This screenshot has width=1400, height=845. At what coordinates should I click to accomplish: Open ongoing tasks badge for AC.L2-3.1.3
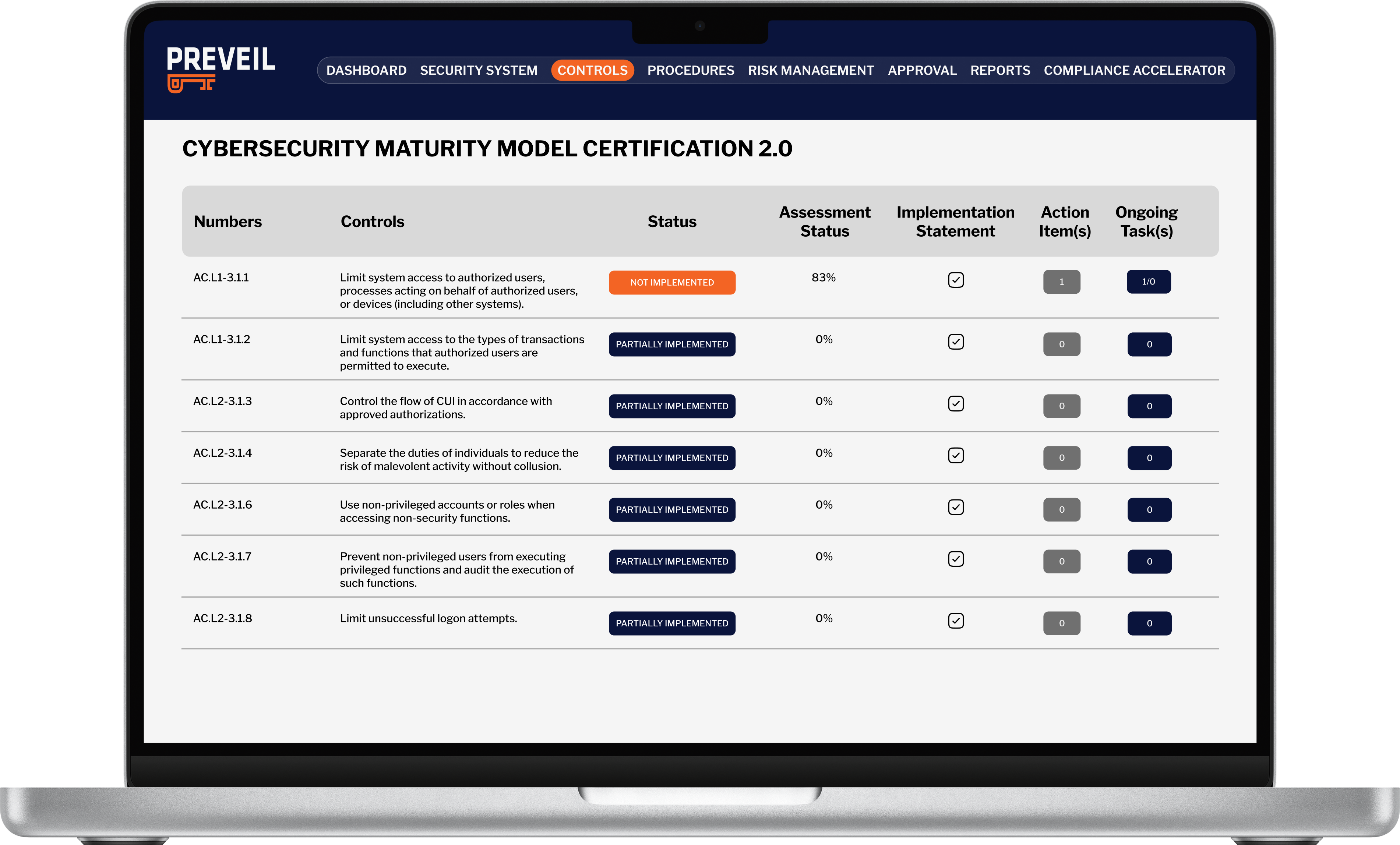click(1149, 406)
